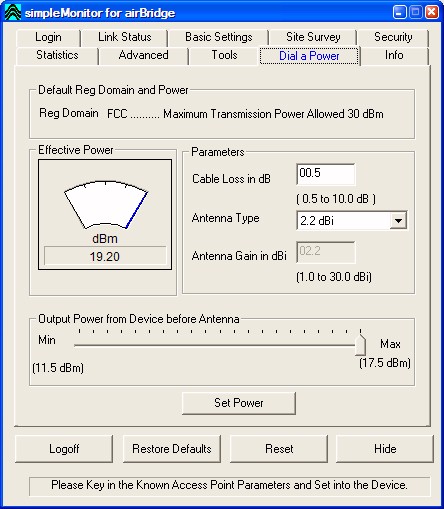444x509 pixels.
Task: Click the (1.0 to 30.0 dBi) range hint
Action: (x=334, y=277)
